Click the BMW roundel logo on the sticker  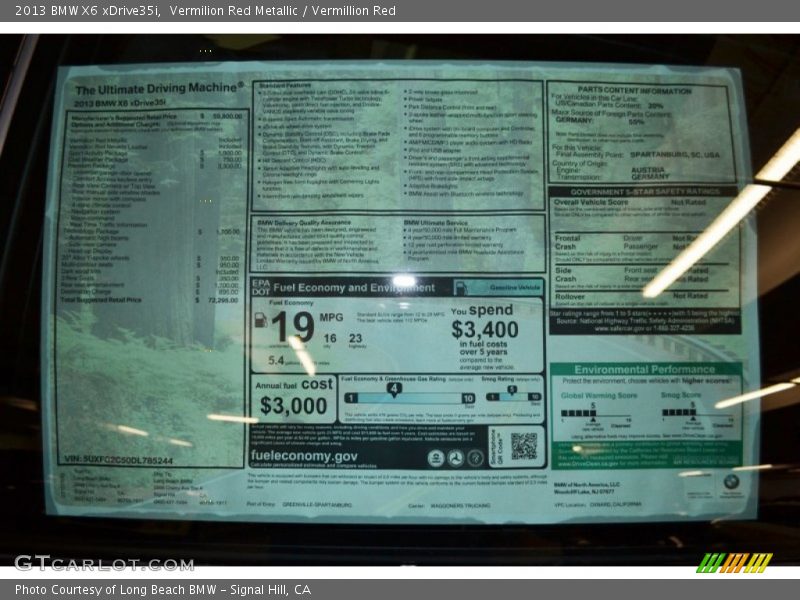(731, 481)
